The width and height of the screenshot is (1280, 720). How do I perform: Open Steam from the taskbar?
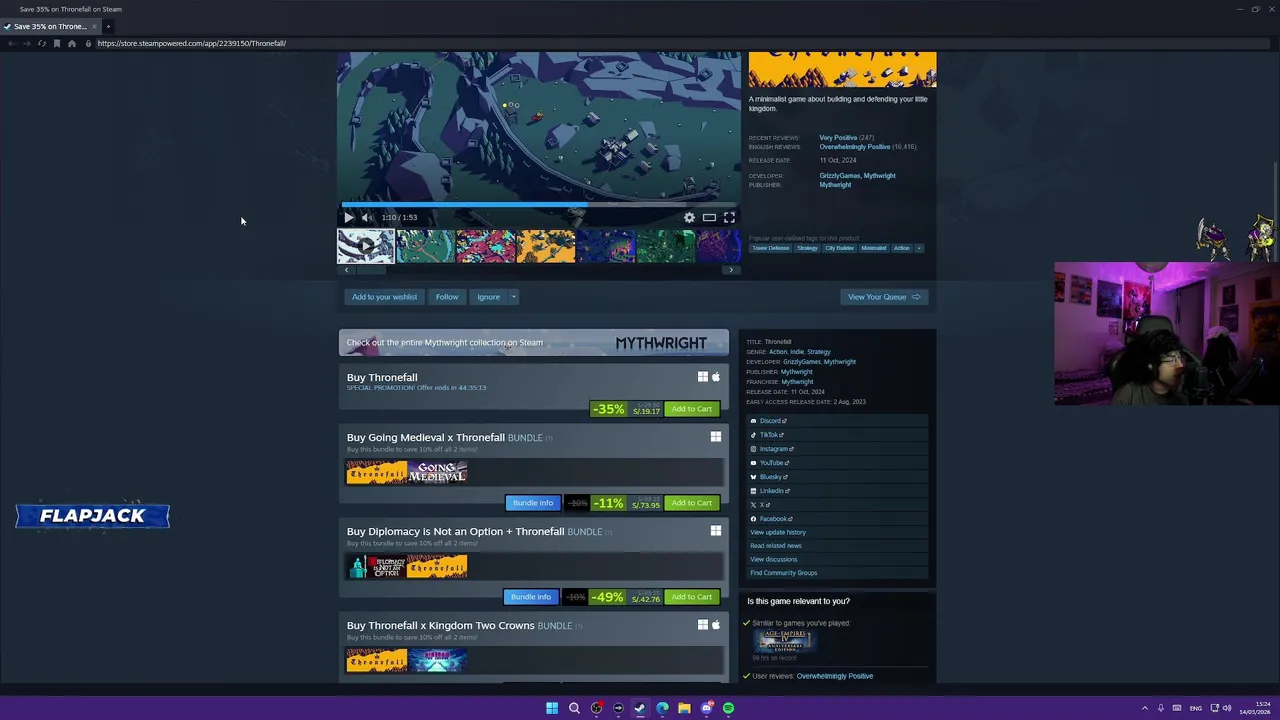[x=640, y=708]
